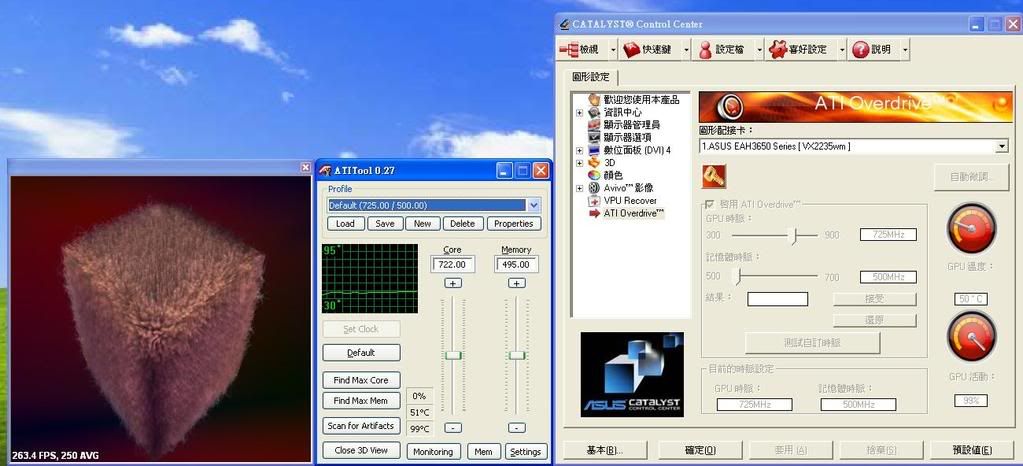Click the ATITool title bar icon
1023x466 pixels.
point(325,171)
